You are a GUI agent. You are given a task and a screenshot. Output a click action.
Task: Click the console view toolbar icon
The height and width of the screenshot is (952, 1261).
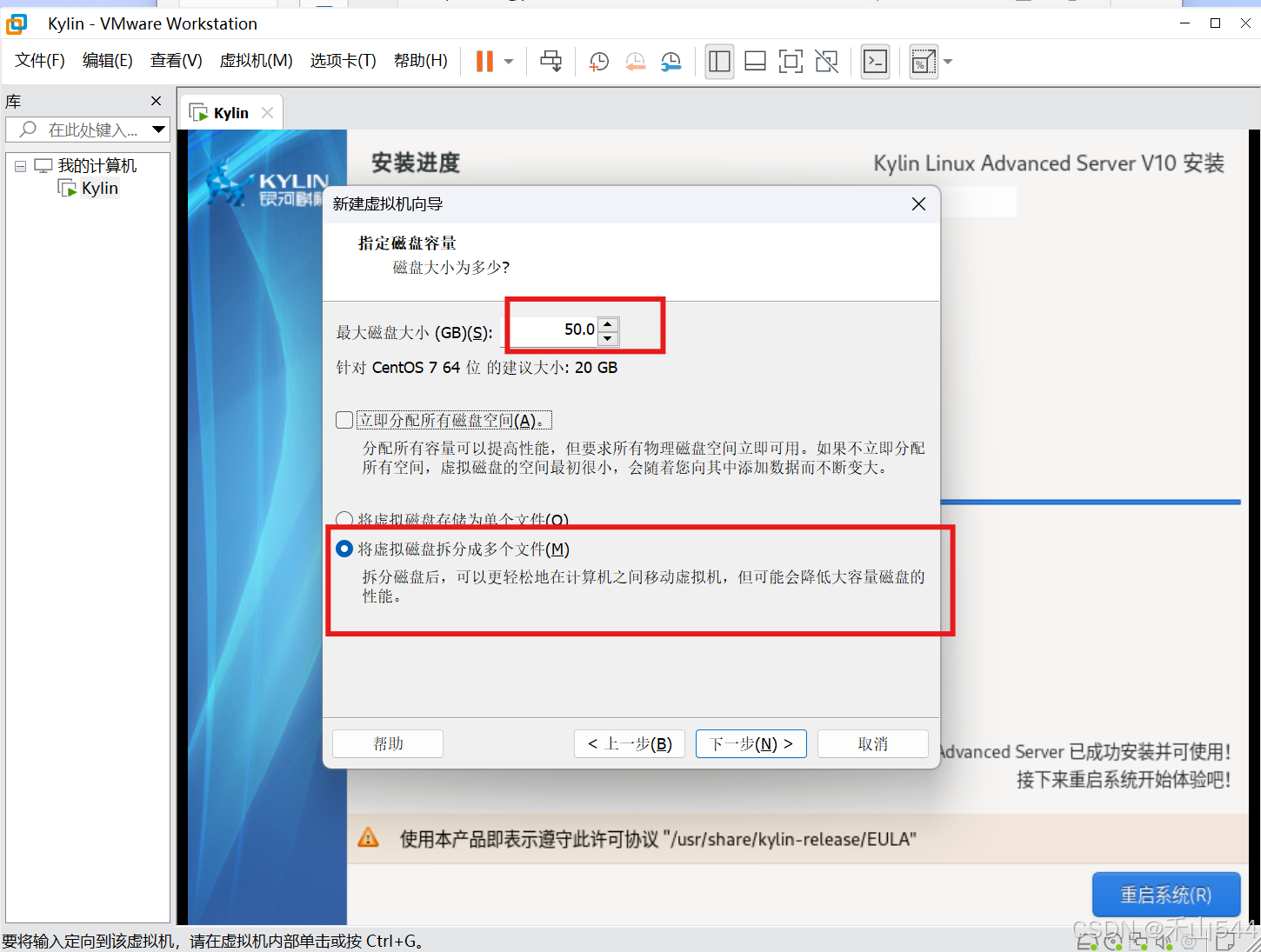875,61
